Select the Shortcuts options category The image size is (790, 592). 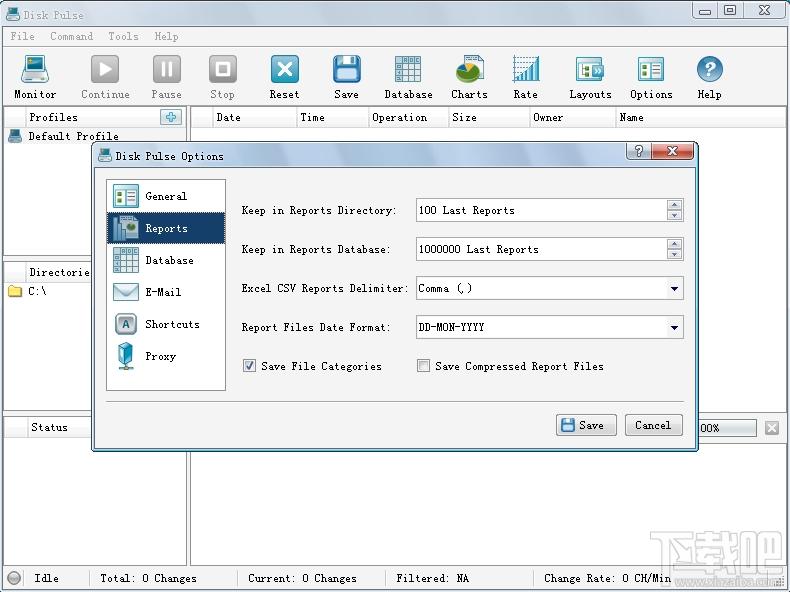[166, 324]
